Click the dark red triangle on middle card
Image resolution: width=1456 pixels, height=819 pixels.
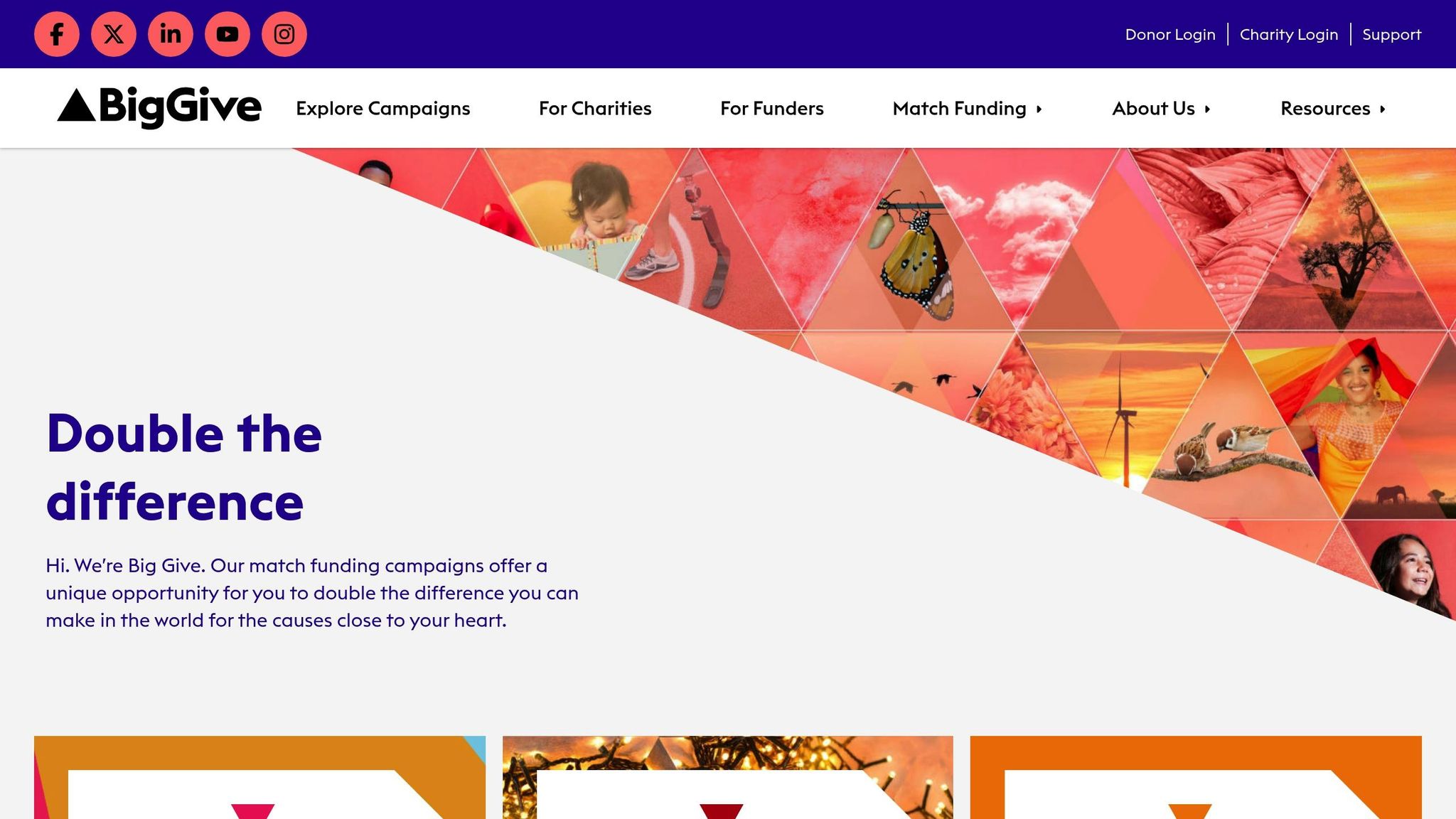(x=721, y=811)
